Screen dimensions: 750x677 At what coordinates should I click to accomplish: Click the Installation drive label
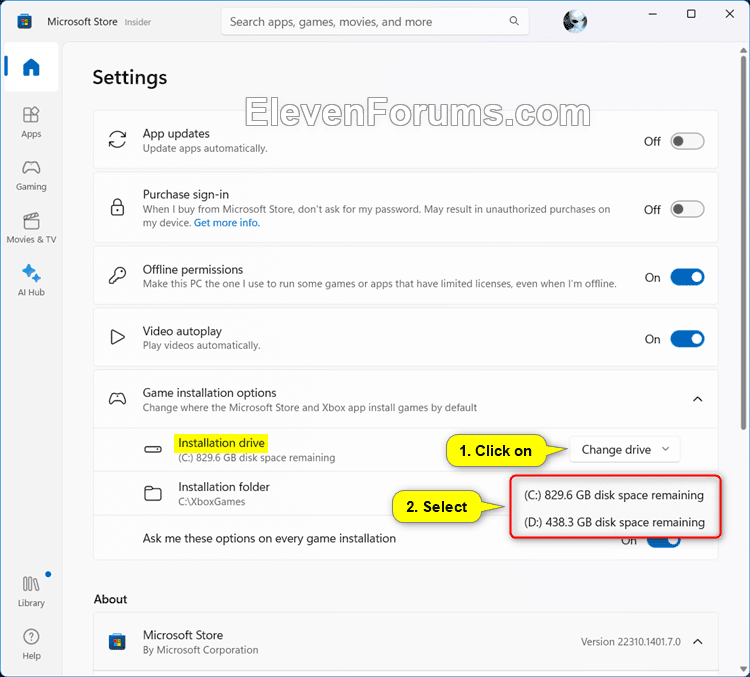[x=221, y=443]
